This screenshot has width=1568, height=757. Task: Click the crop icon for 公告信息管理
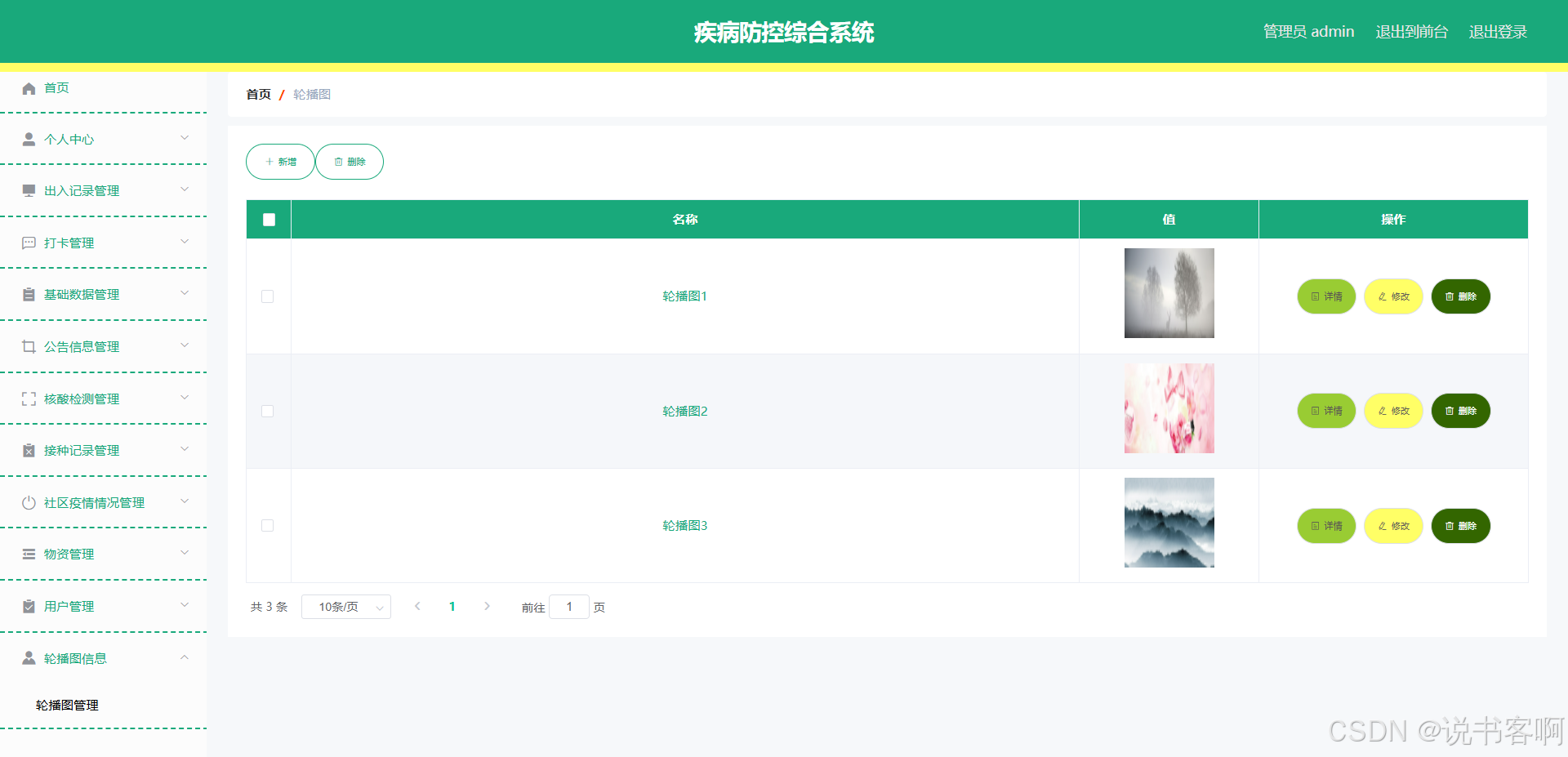(x=29, y=347)
